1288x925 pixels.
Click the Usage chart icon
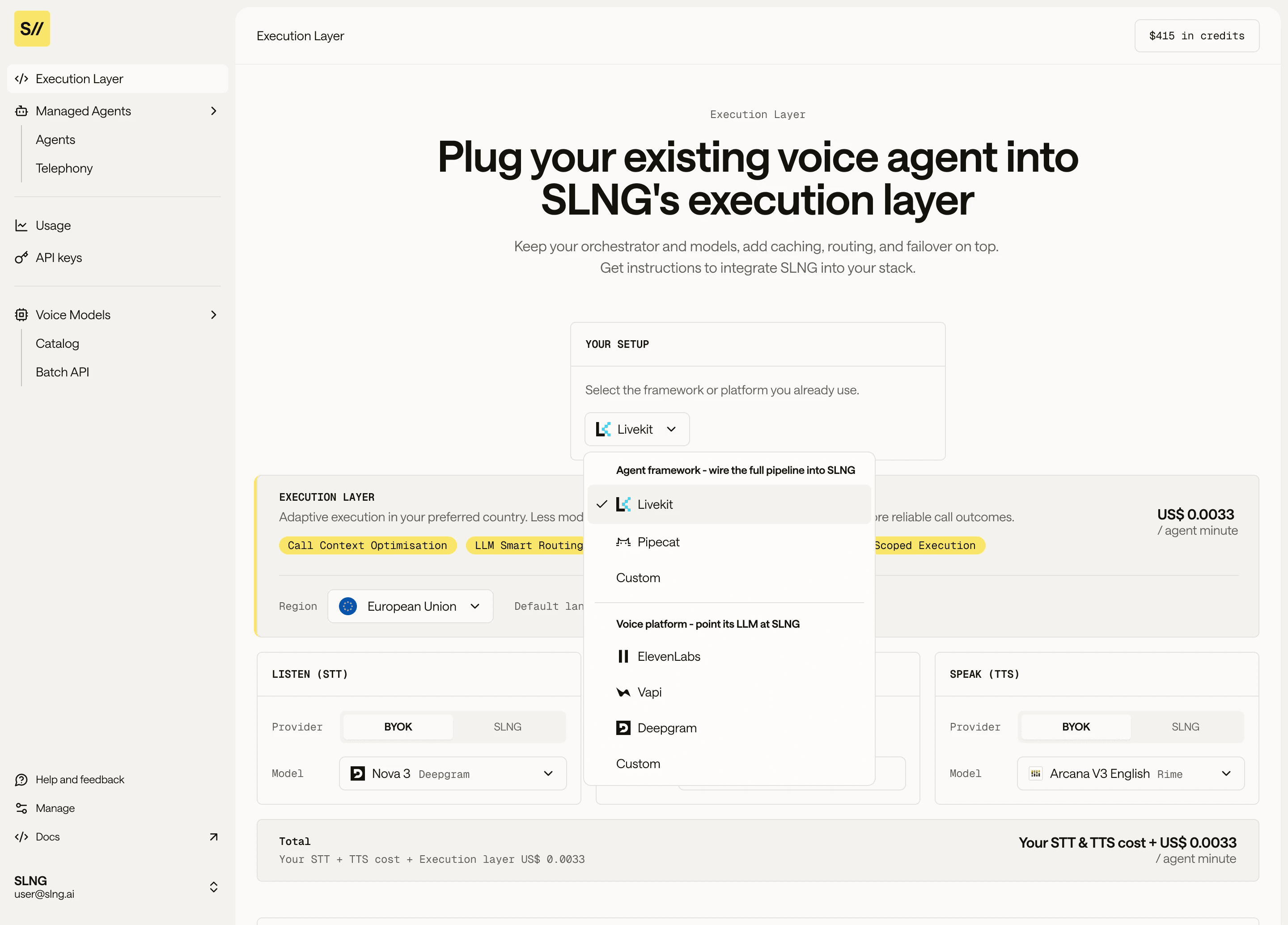coord(21,225)
